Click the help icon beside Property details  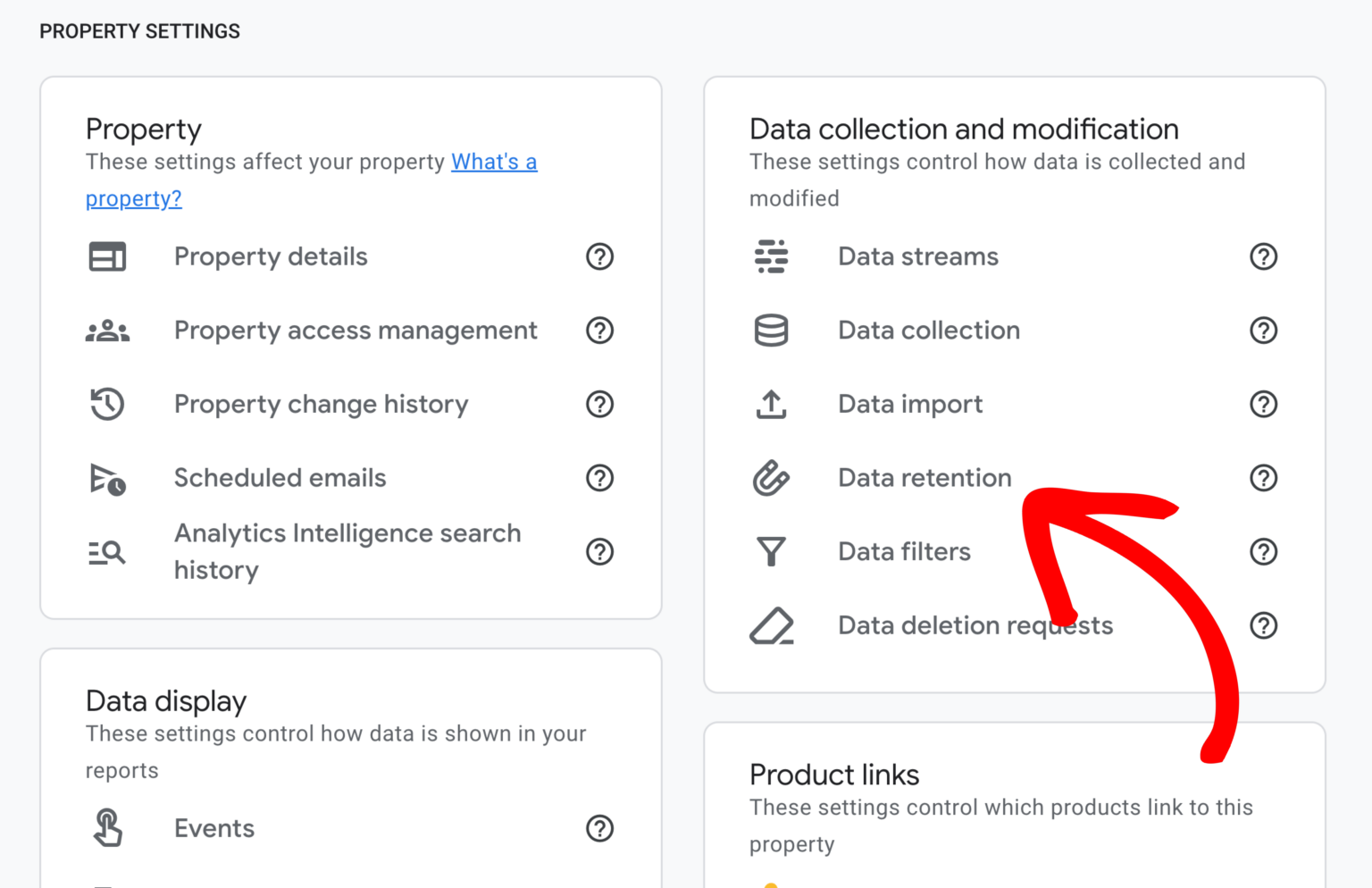coord(599,256)
